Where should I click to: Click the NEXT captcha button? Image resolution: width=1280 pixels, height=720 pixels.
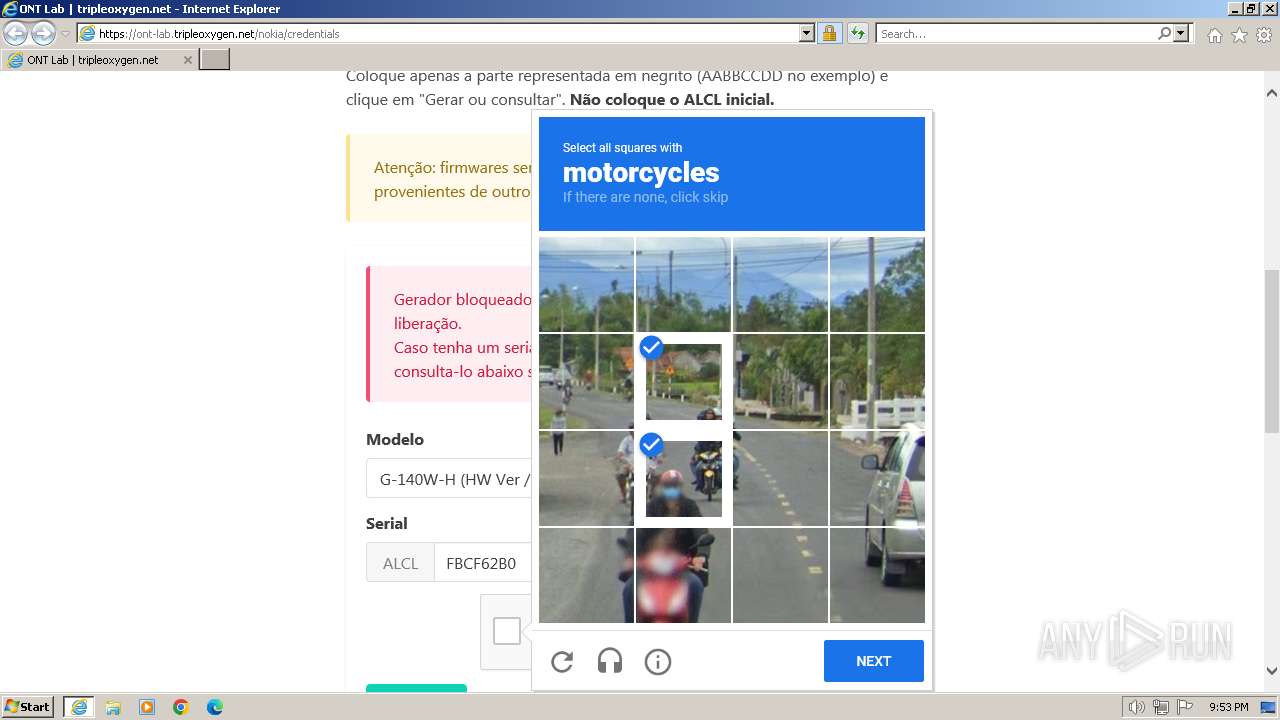click(873, 661)
